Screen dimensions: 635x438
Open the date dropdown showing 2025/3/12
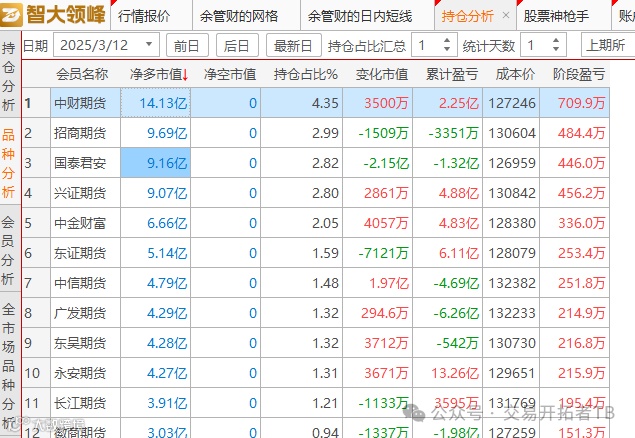149,44
